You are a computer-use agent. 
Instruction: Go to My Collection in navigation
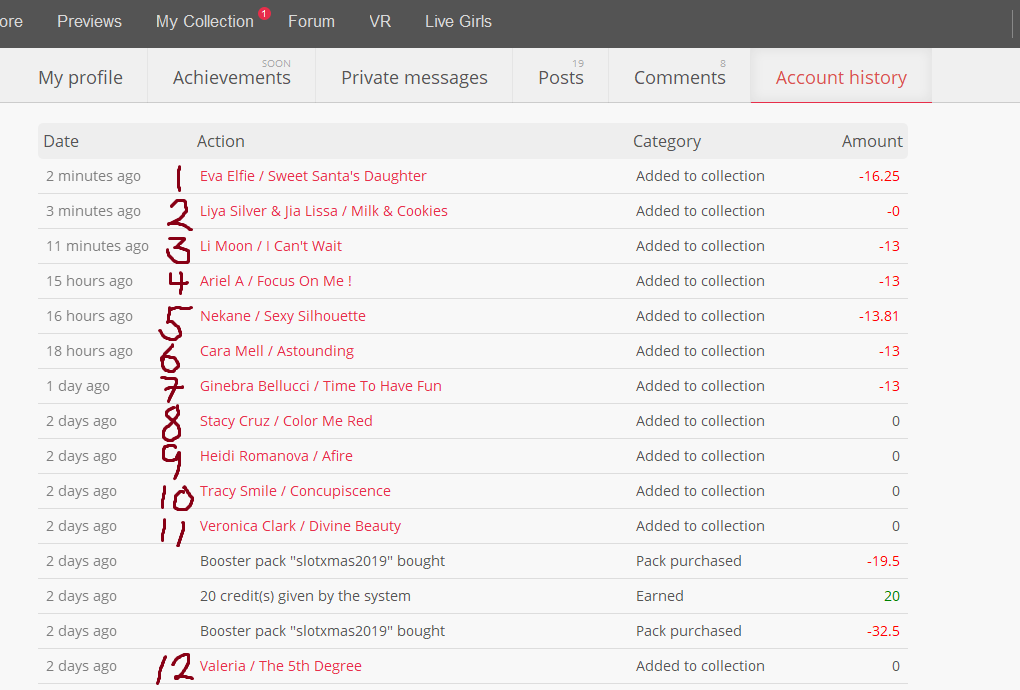204,21
